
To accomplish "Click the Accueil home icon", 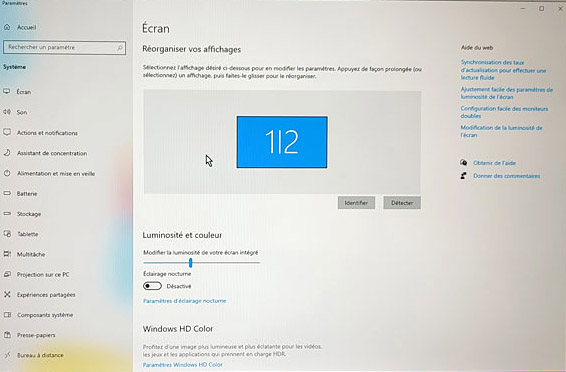I will pyautogui.click(x=7, y=27).
